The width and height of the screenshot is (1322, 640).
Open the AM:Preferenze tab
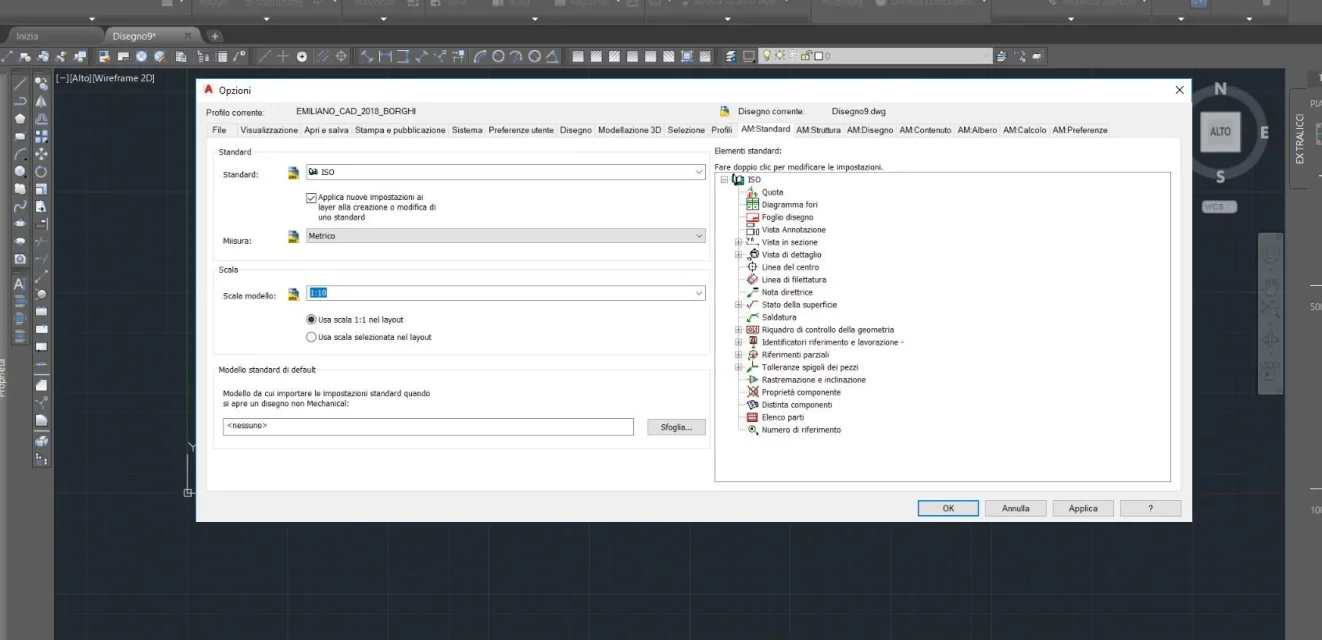click(x=1080, y=130)
